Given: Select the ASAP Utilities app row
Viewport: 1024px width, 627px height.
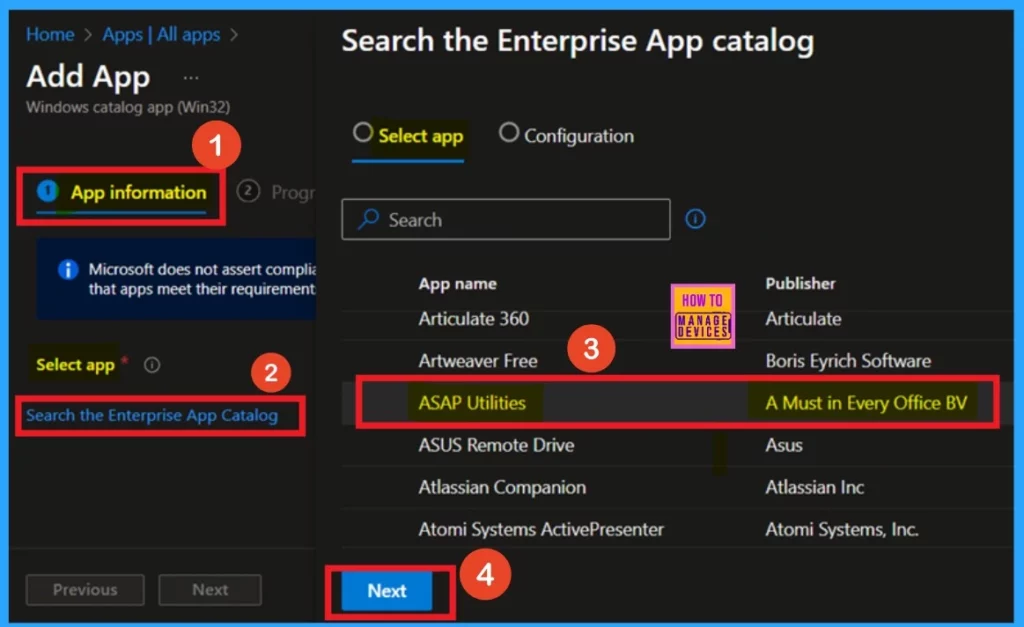Looking at the screenshot, I should click(677, 402).
